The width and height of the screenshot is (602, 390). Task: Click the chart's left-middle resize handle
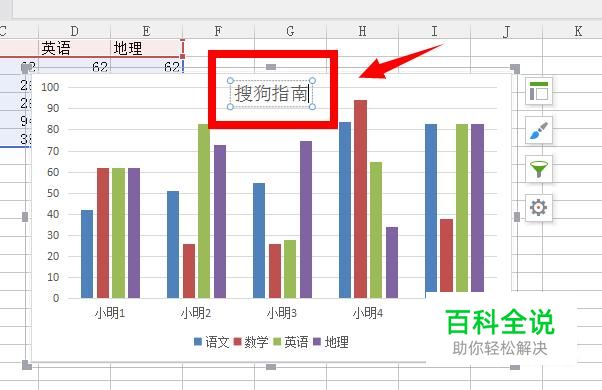tap(25, 217)
